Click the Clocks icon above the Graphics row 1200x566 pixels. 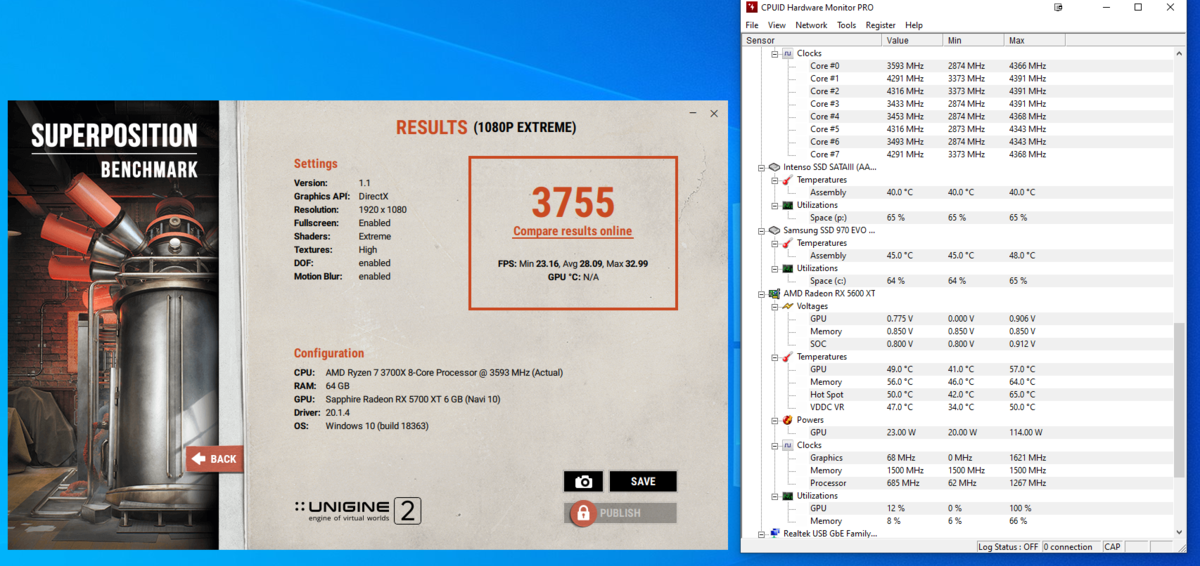point(788,445)
